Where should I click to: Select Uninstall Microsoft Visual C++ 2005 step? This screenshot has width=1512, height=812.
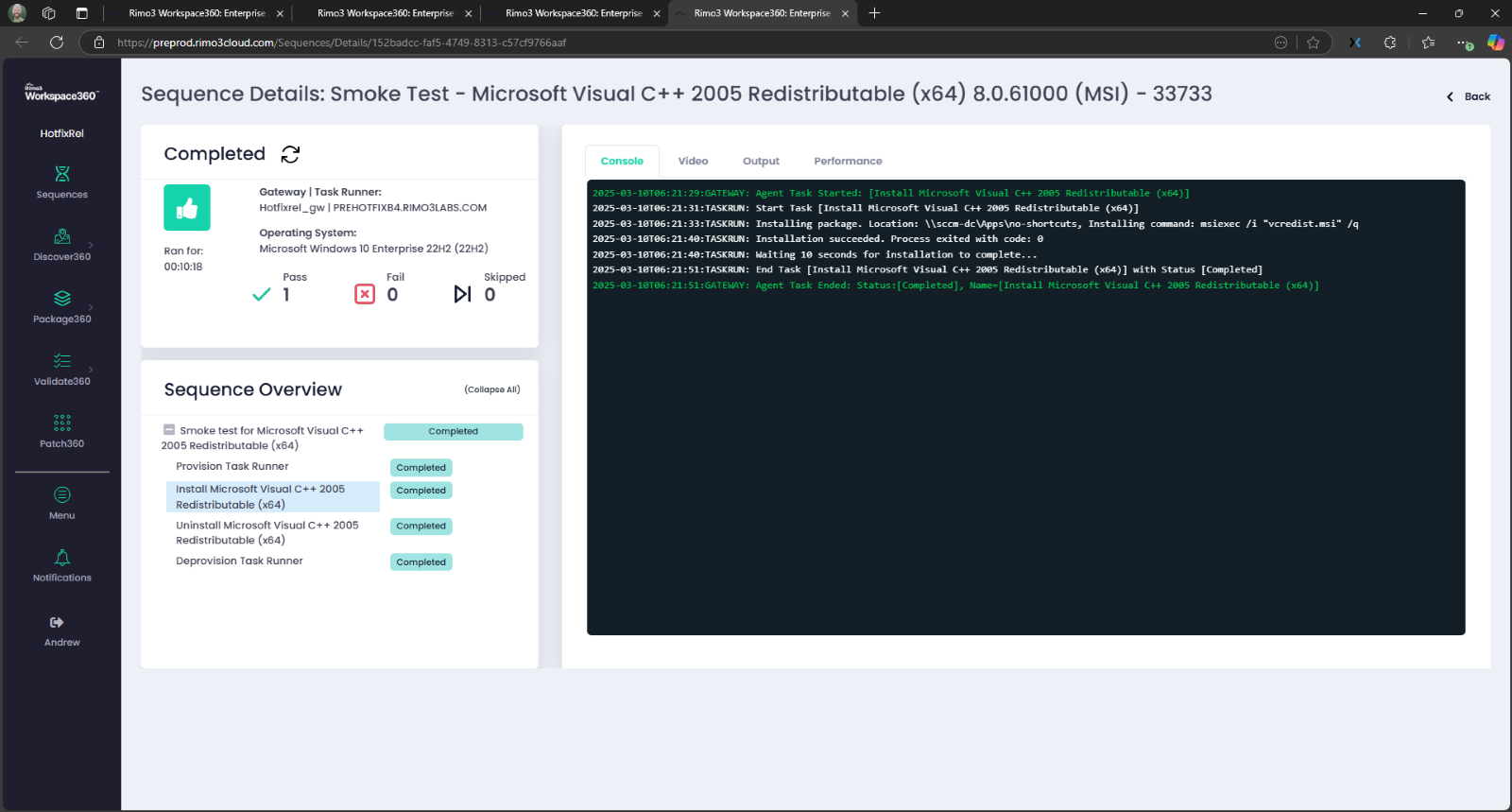coord(266,533)
